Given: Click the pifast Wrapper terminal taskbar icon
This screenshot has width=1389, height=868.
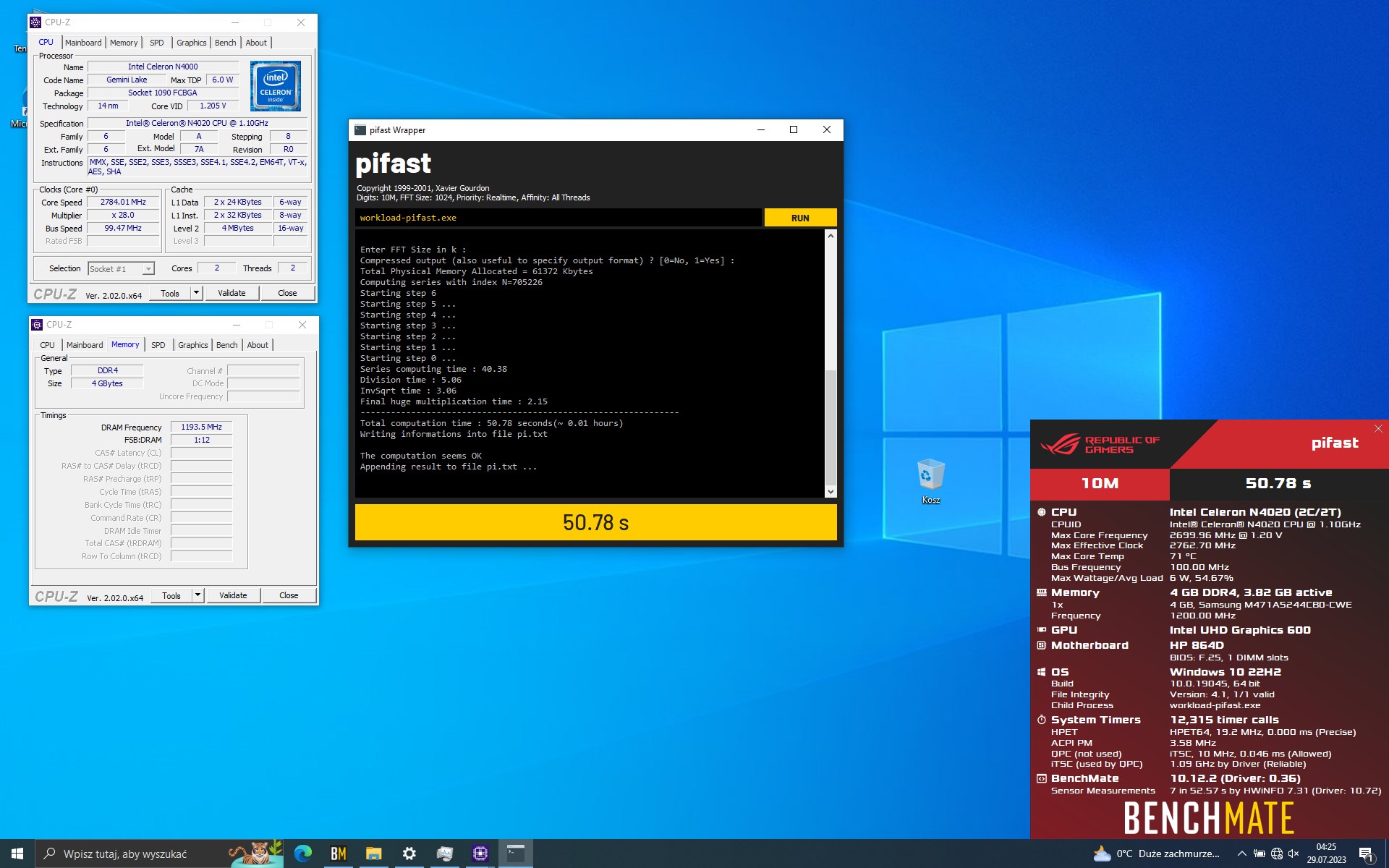Looking at the screenshot, I should coord(515,854).
